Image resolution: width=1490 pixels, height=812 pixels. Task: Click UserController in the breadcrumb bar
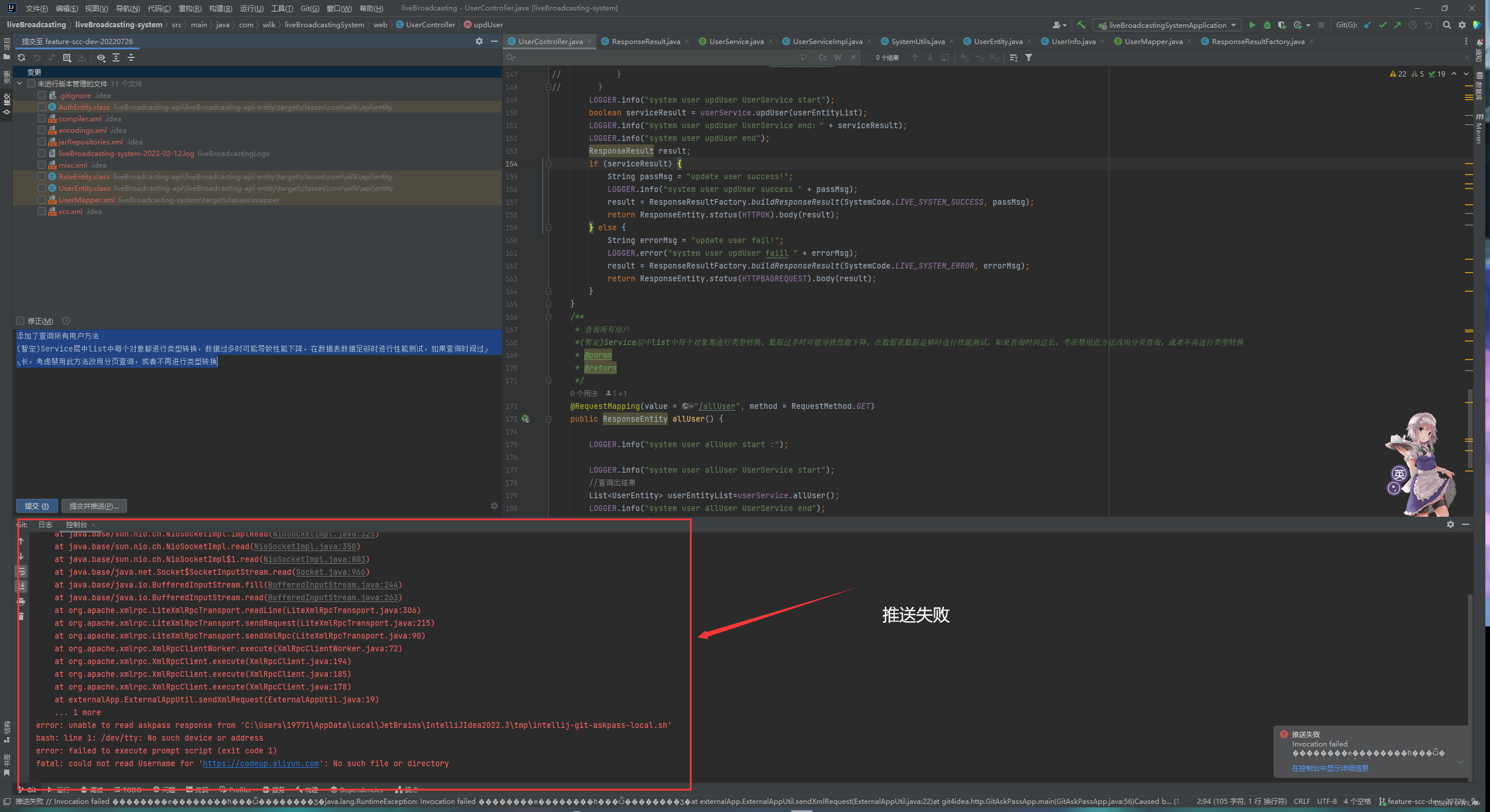[x=430, y=24]
